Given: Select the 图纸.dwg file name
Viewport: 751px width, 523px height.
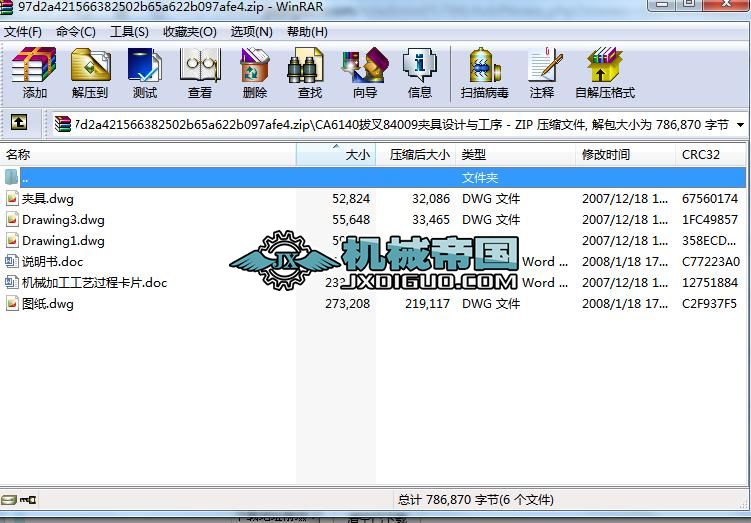Looking at the screenshot, I should tap(48, 304).
